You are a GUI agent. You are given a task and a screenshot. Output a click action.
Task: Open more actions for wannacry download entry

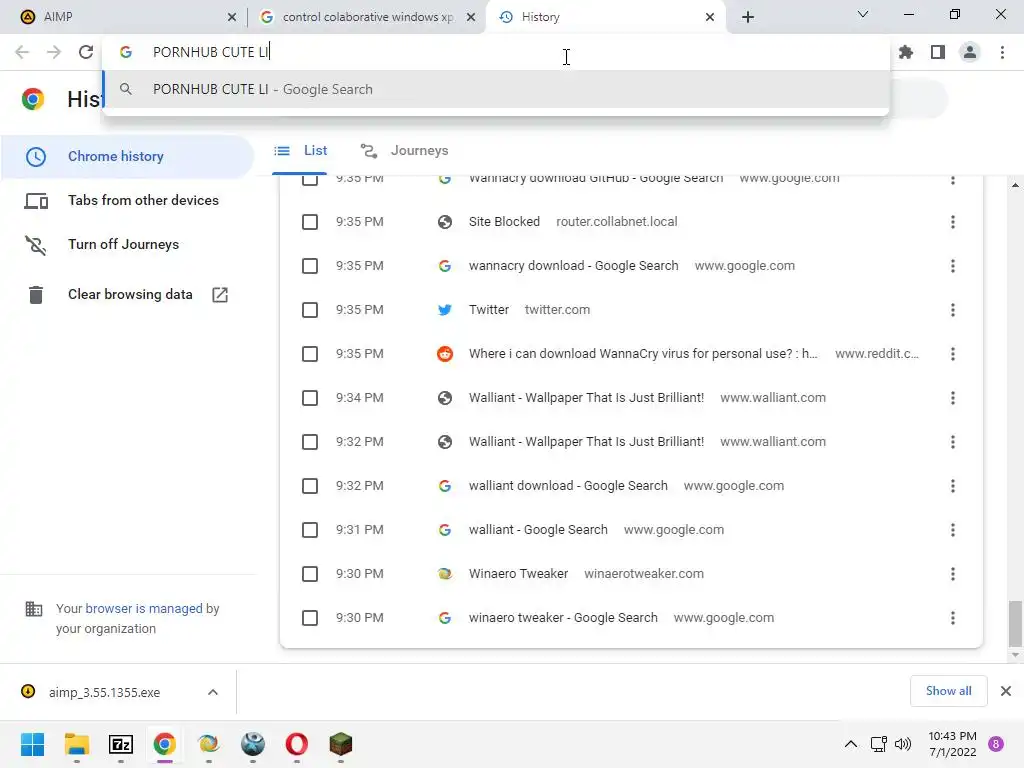point(953,266)
